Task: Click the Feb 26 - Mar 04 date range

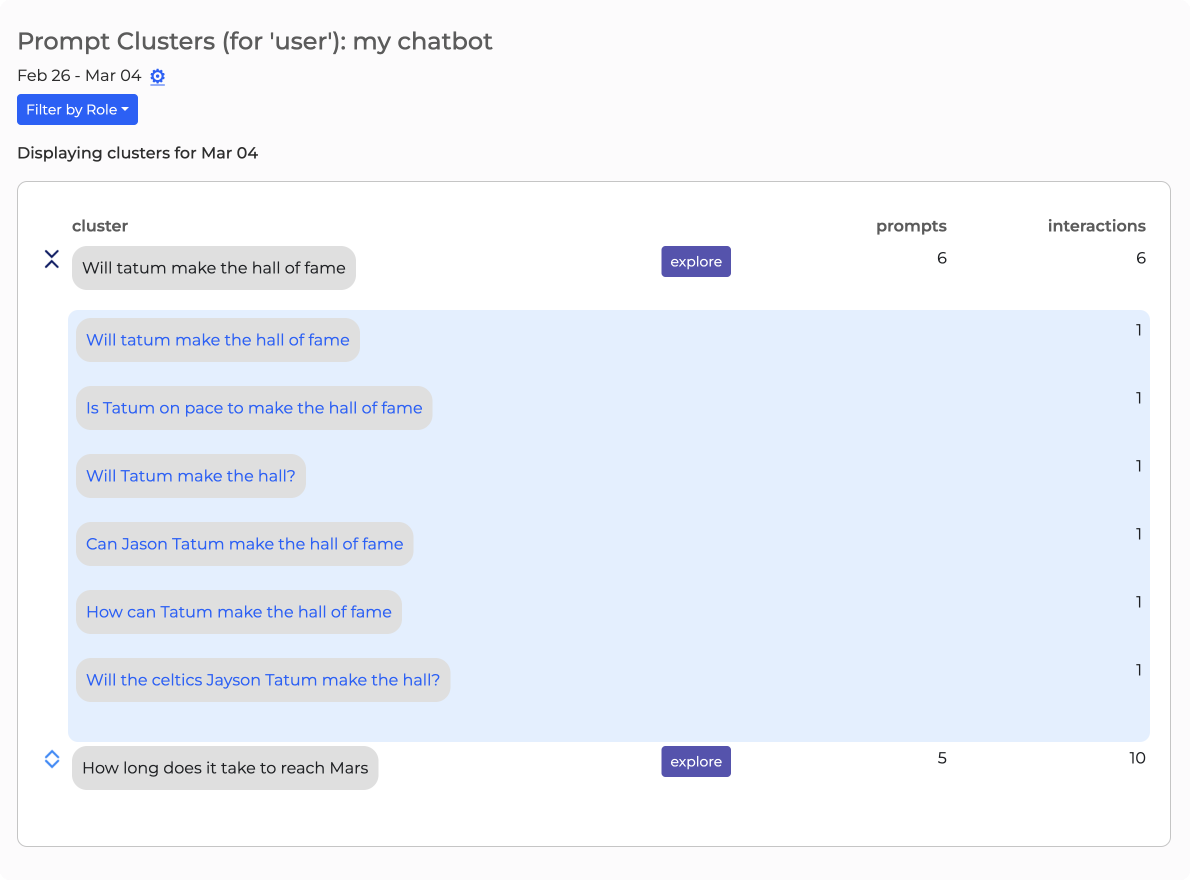Action: [x=79, y=76]
